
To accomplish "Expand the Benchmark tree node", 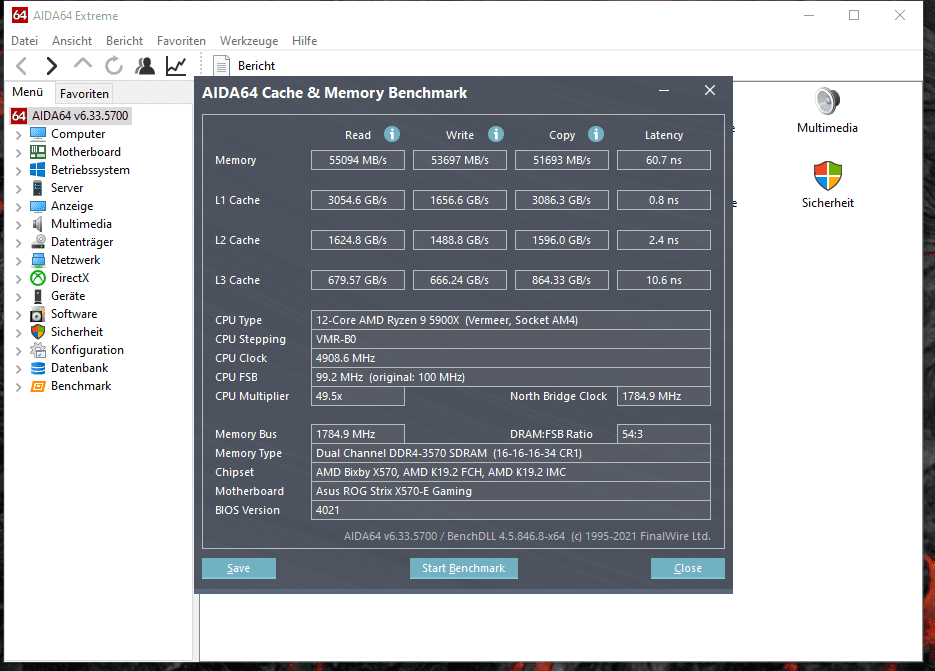I will (18, 386).
